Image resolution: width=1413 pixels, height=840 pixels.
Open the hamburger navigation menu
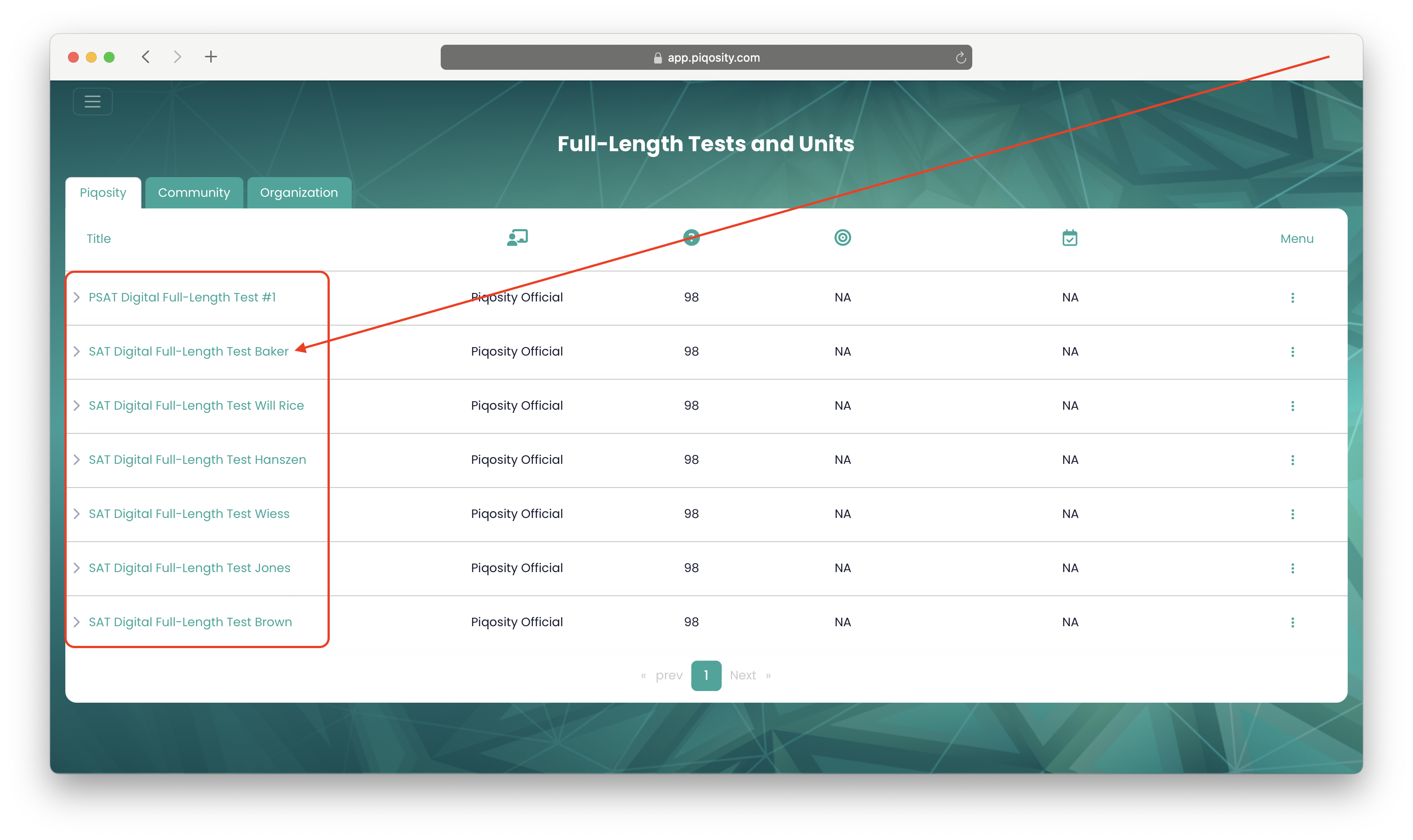tap(92, 102)
